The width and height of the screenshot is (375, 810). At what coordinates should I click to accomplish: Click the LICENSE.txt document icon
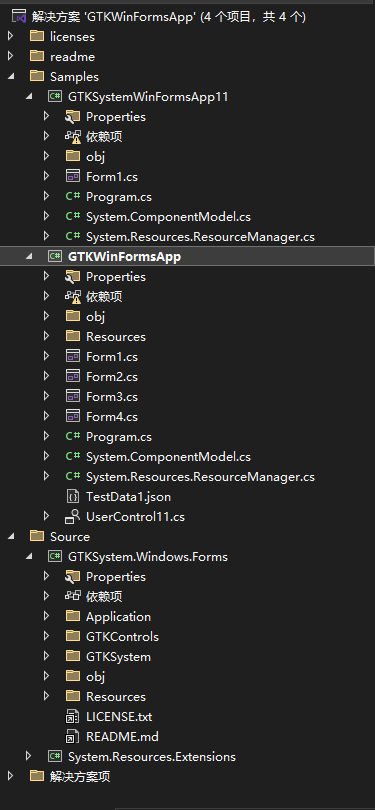(x=72, y=716)
